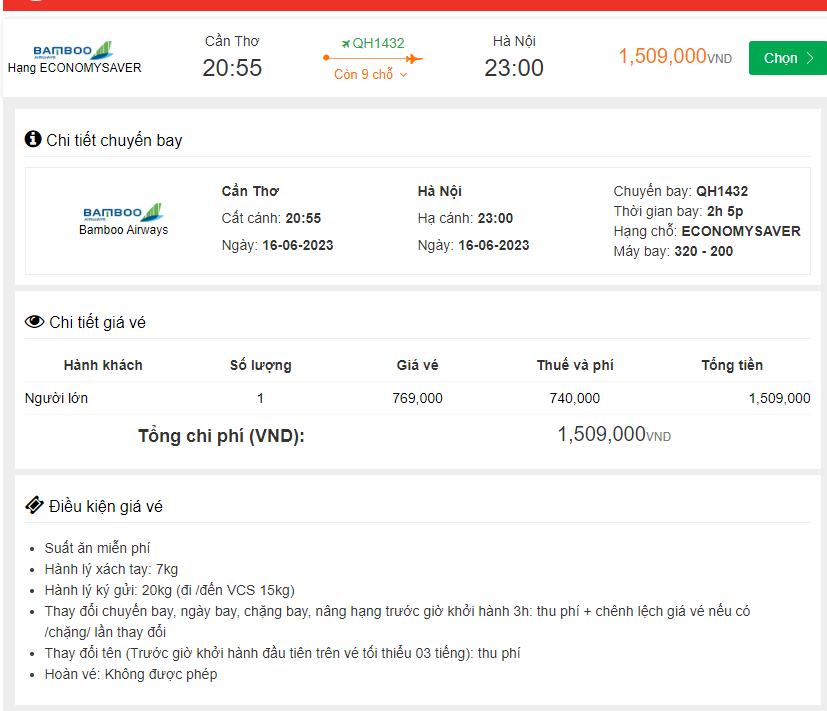This screenshot has height=711, width=827.
Task: Click the Hạng ECONOMYSAVER label under the logo
Action: click(x=75, y=68)
